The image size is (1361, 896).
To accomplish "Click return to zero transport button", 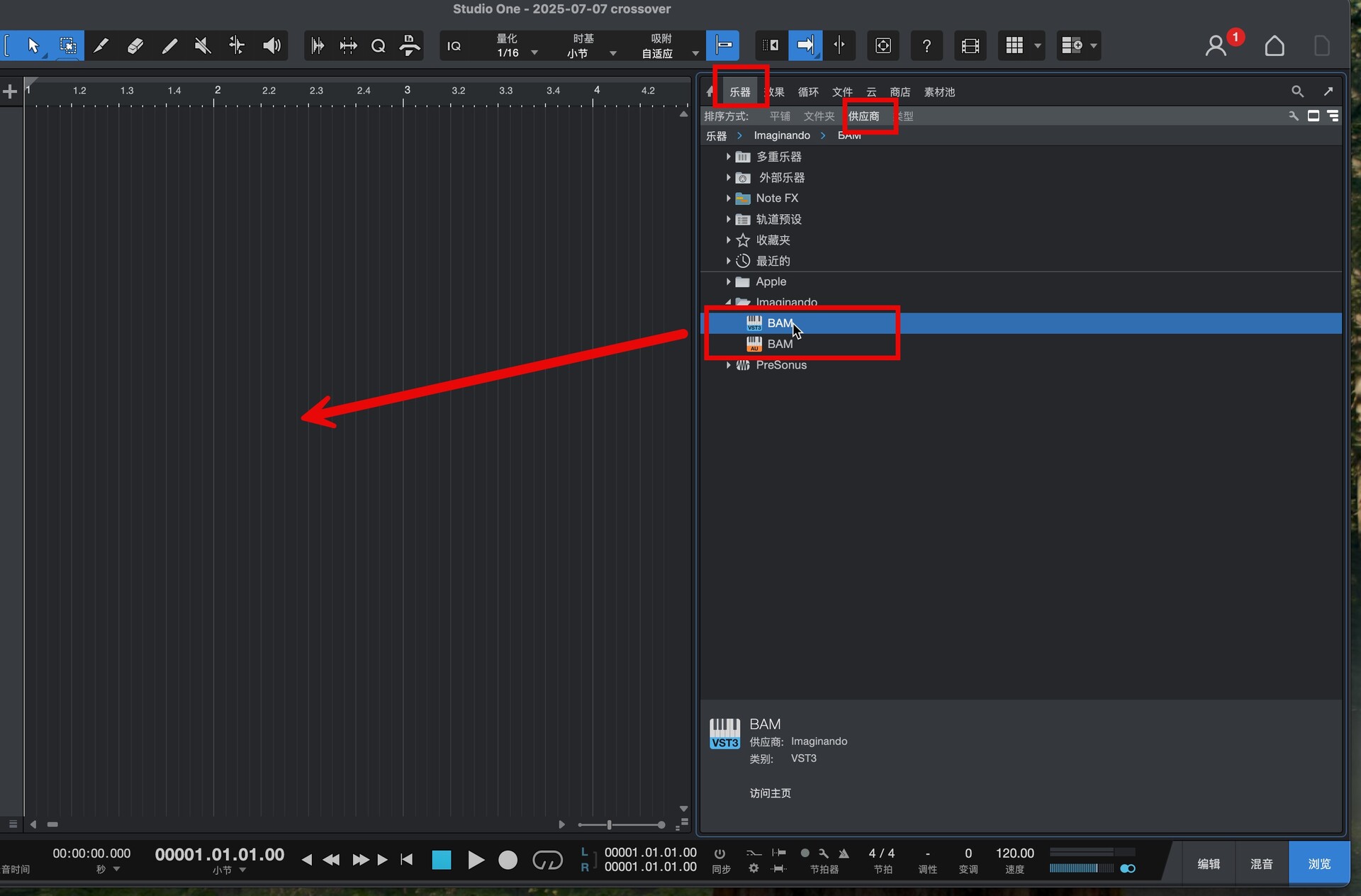I will tap(406, 860).
